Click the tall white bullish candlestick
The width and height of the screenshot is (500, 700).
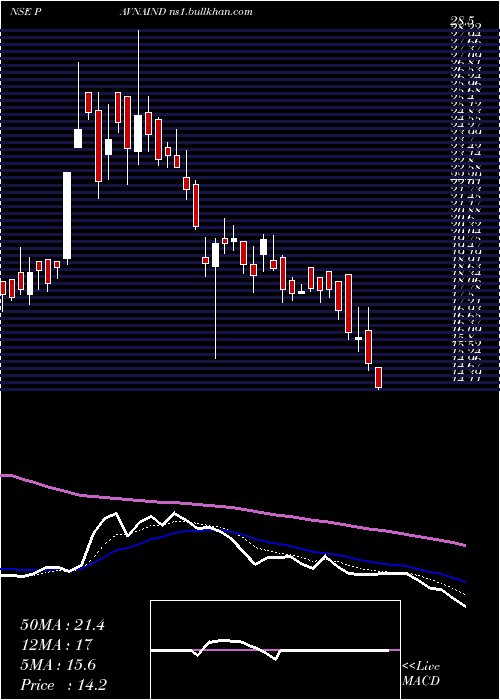click(67, 216)
